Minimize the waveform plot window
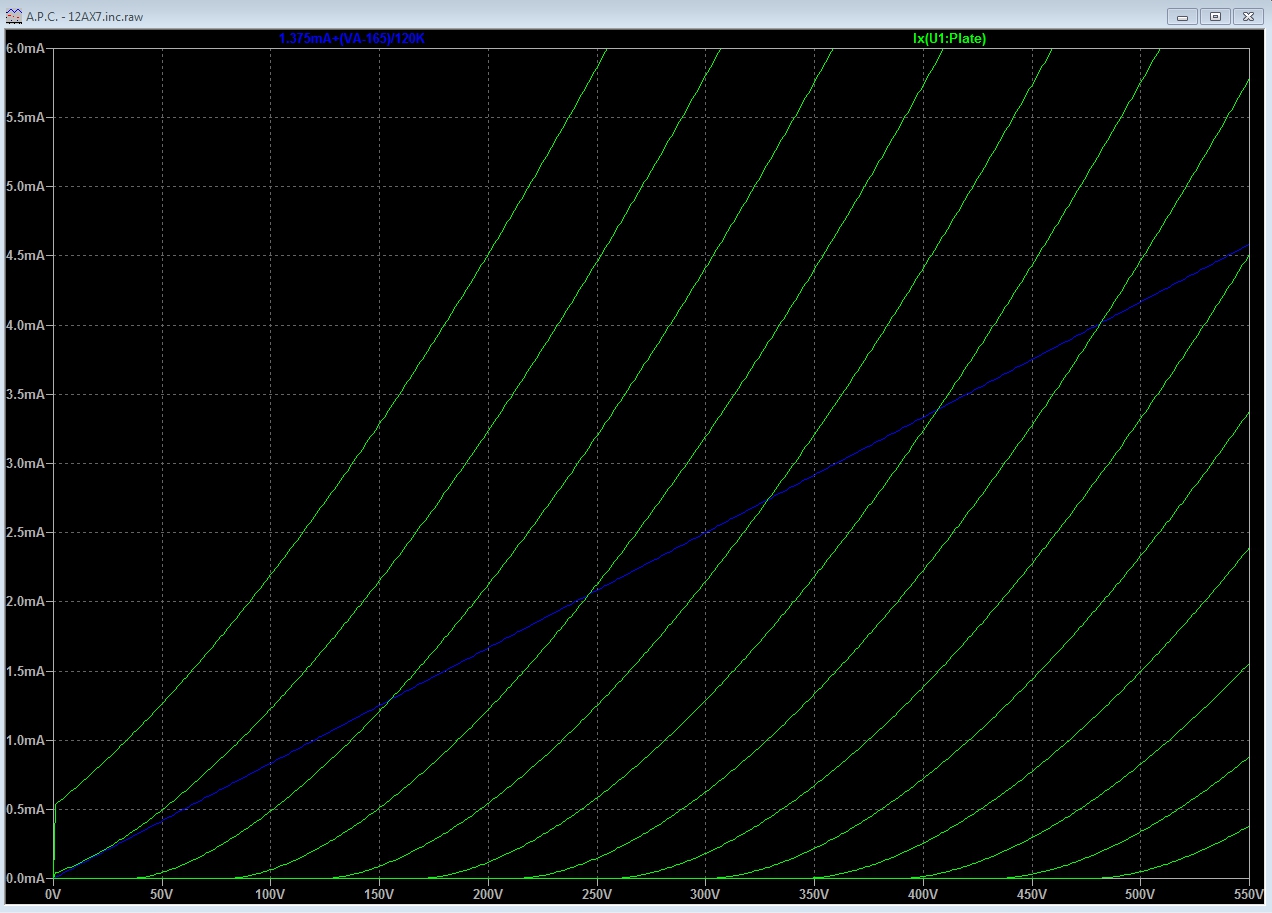This screenshot has height=913, width=1272. [x=1184, y=16]
